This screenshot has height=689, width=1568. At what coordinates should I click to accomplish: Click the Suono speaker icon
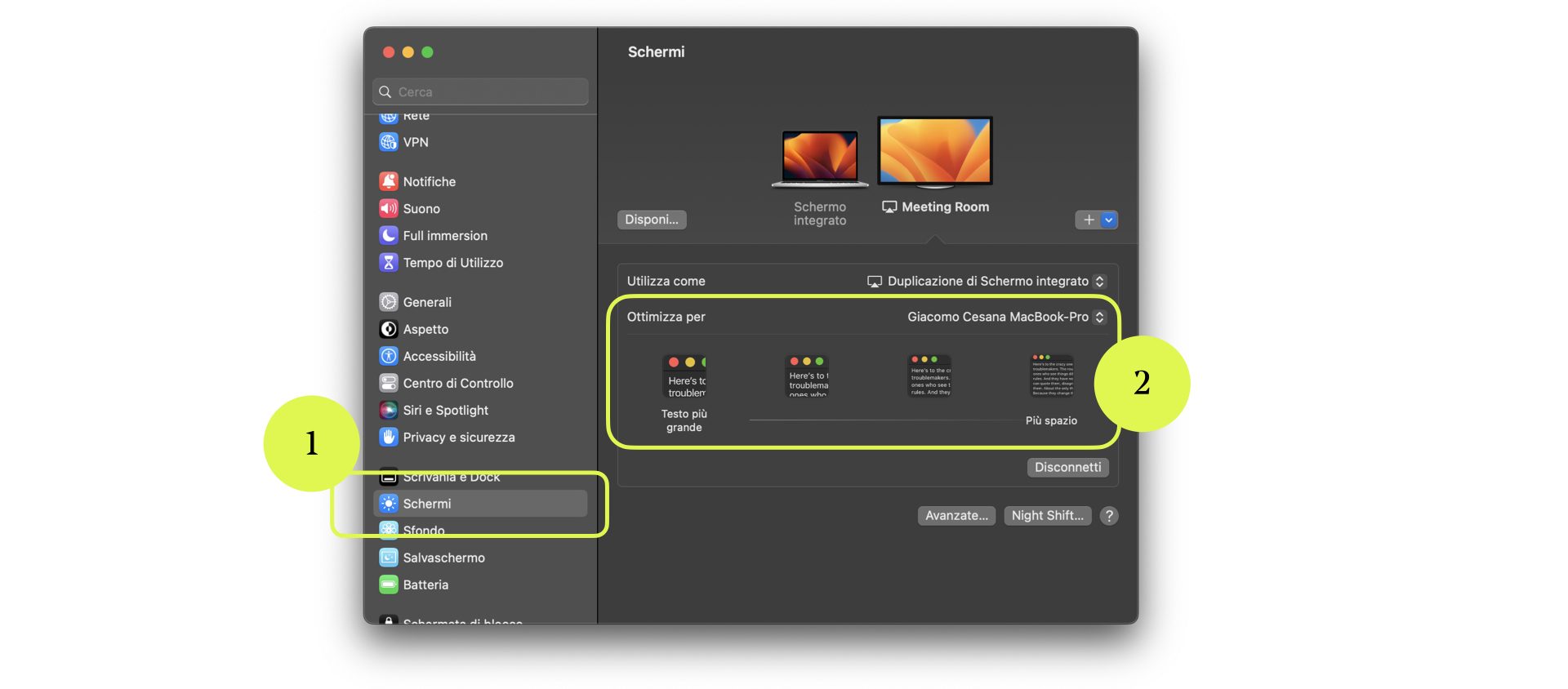click(x=389, y=208)
